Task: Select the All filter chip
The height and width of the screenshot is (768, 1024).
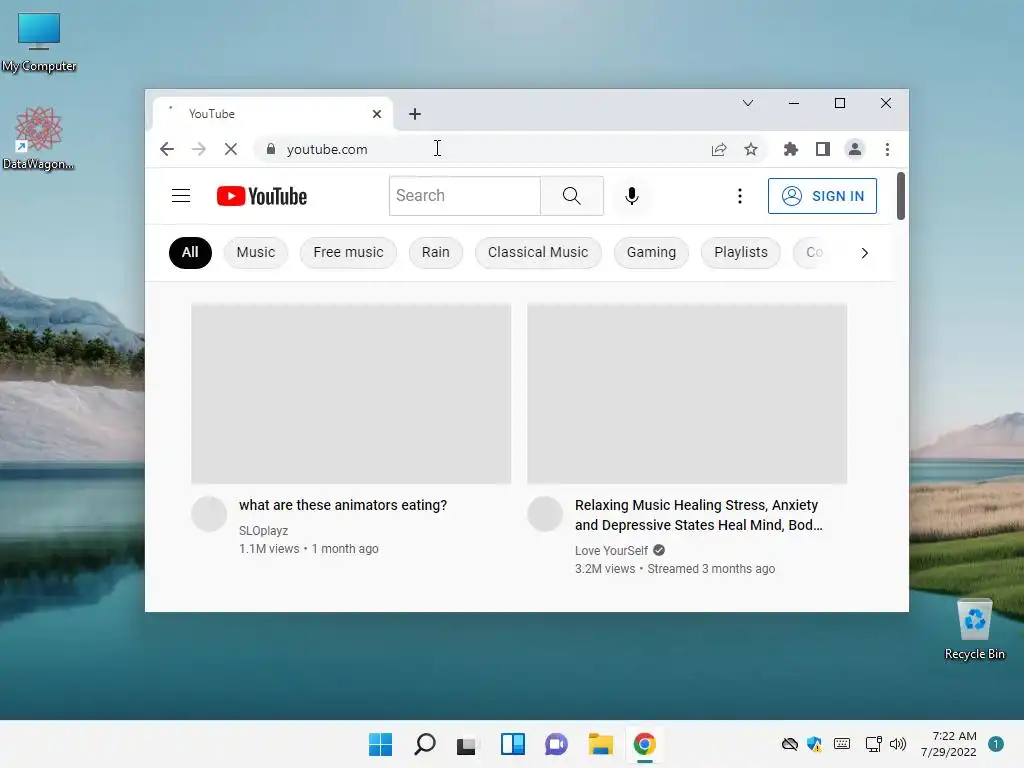Action: (x=190, y=253)
